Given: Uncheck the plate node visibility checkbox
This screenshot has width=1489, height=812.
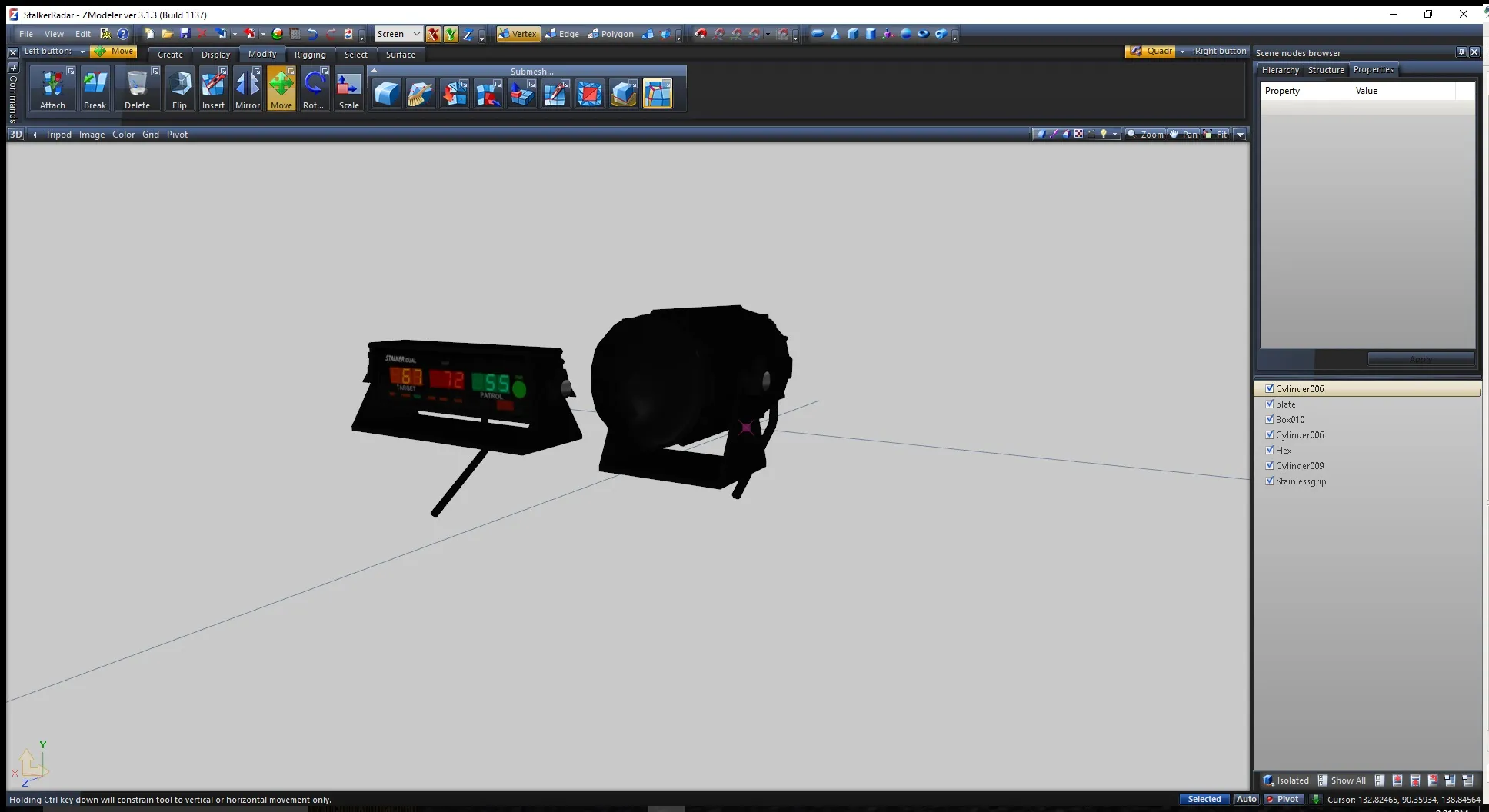Looking at the screenshot, I should (x=1270, y=404).
